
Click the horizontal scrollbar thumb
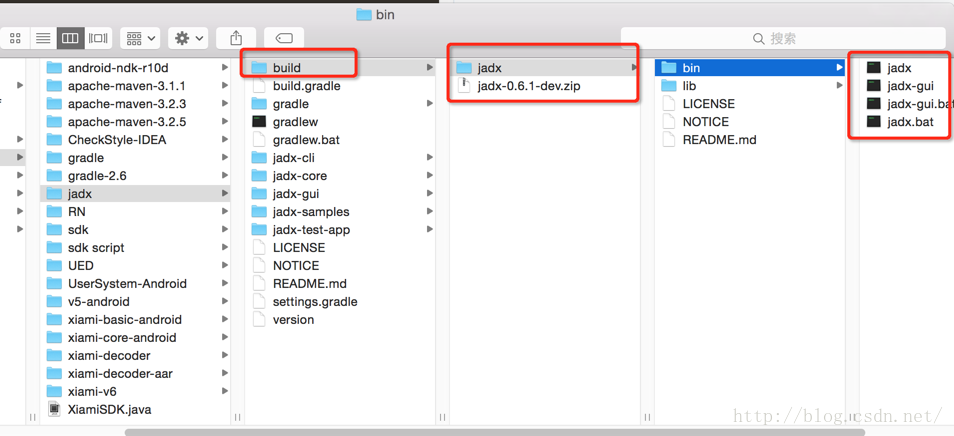click(x=495, y=432)
